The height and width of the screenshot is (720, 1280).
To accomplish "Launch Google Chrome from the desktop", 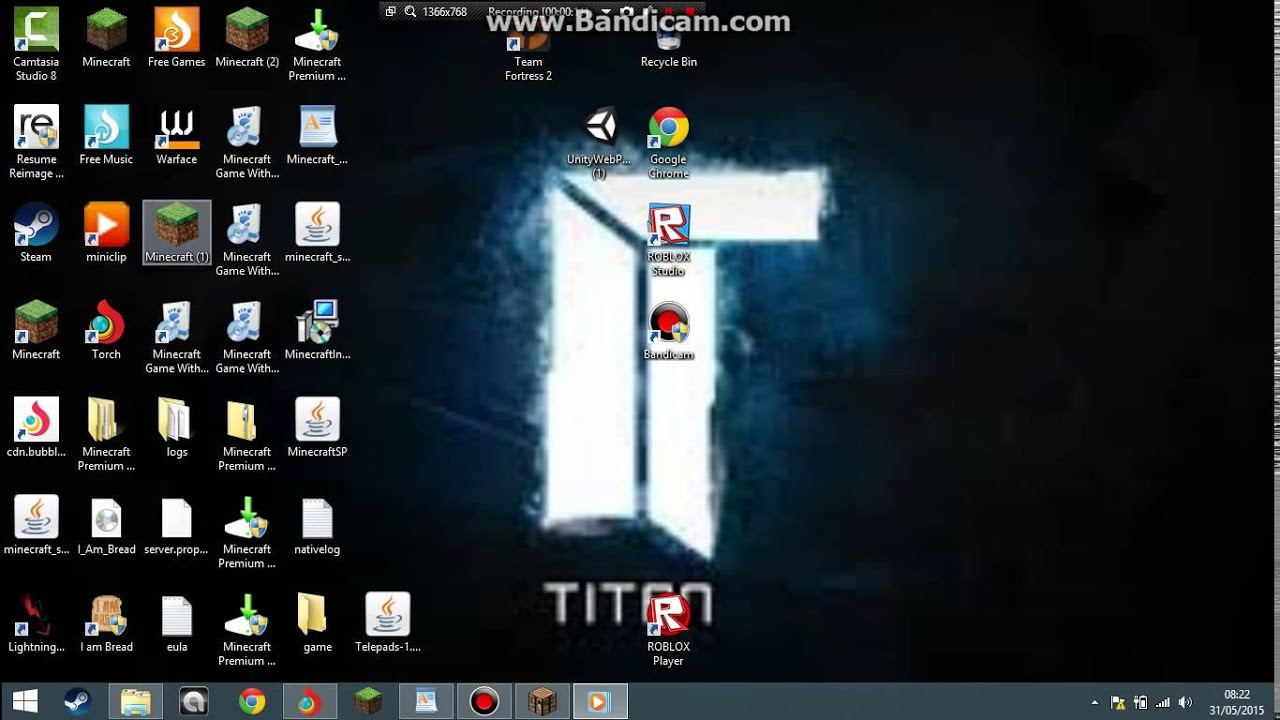I will click(668, 143).
